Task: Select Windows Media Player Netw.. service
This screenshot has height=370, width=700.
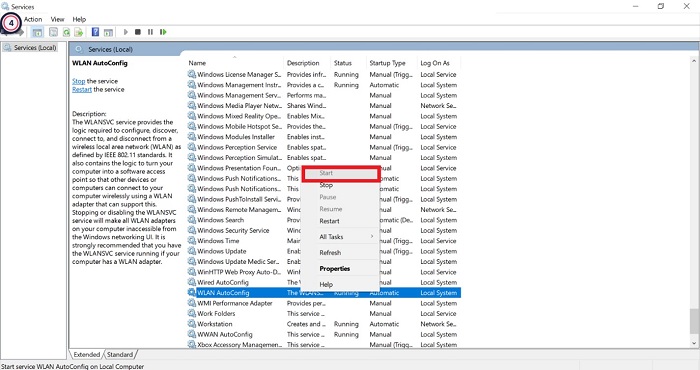Action: [239, 106]
